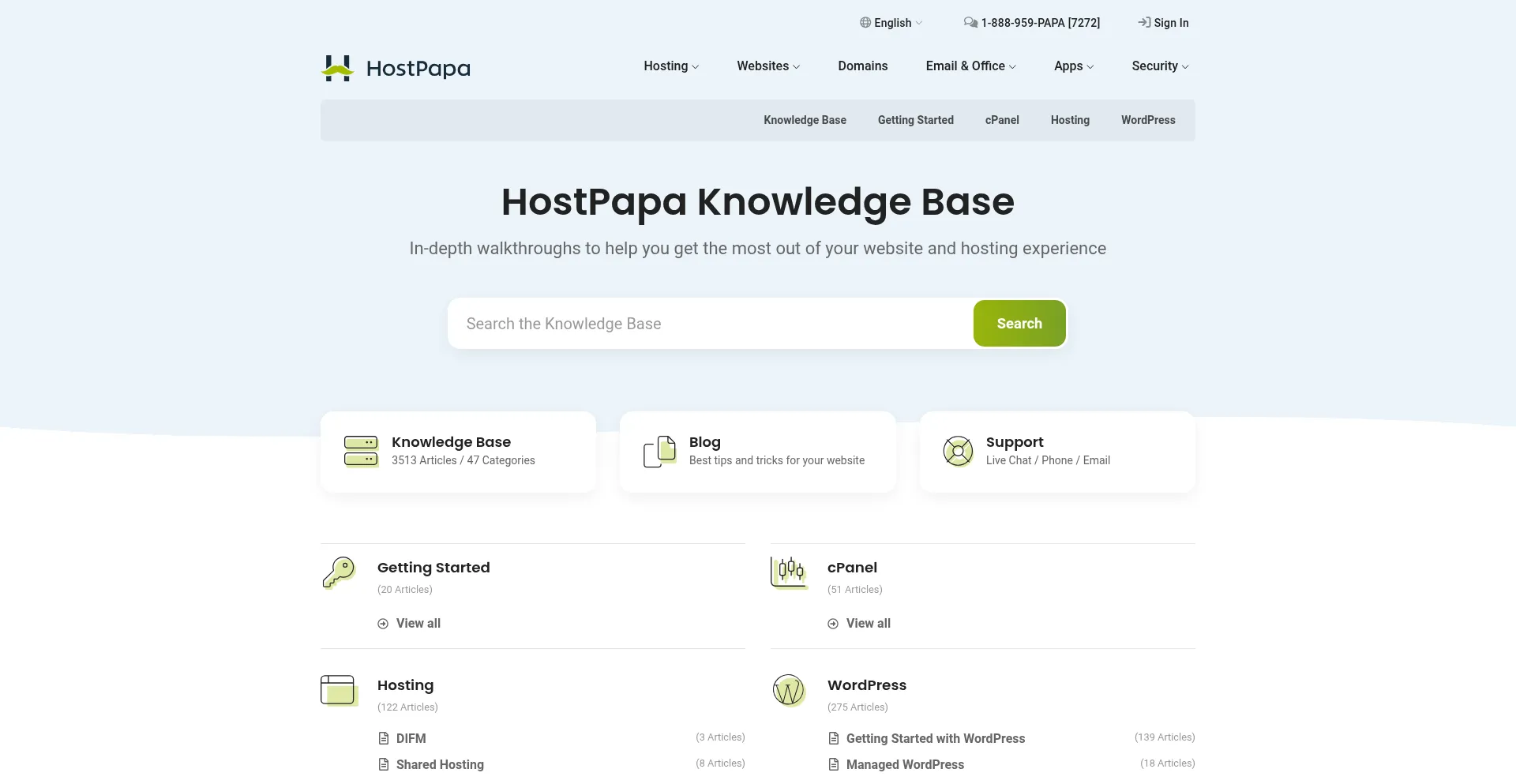Viewport: 1516px width, 784px height.
Task: Click the article icon beside Managed WordPress
Action: pyautogui.click(x=833, y=764)
